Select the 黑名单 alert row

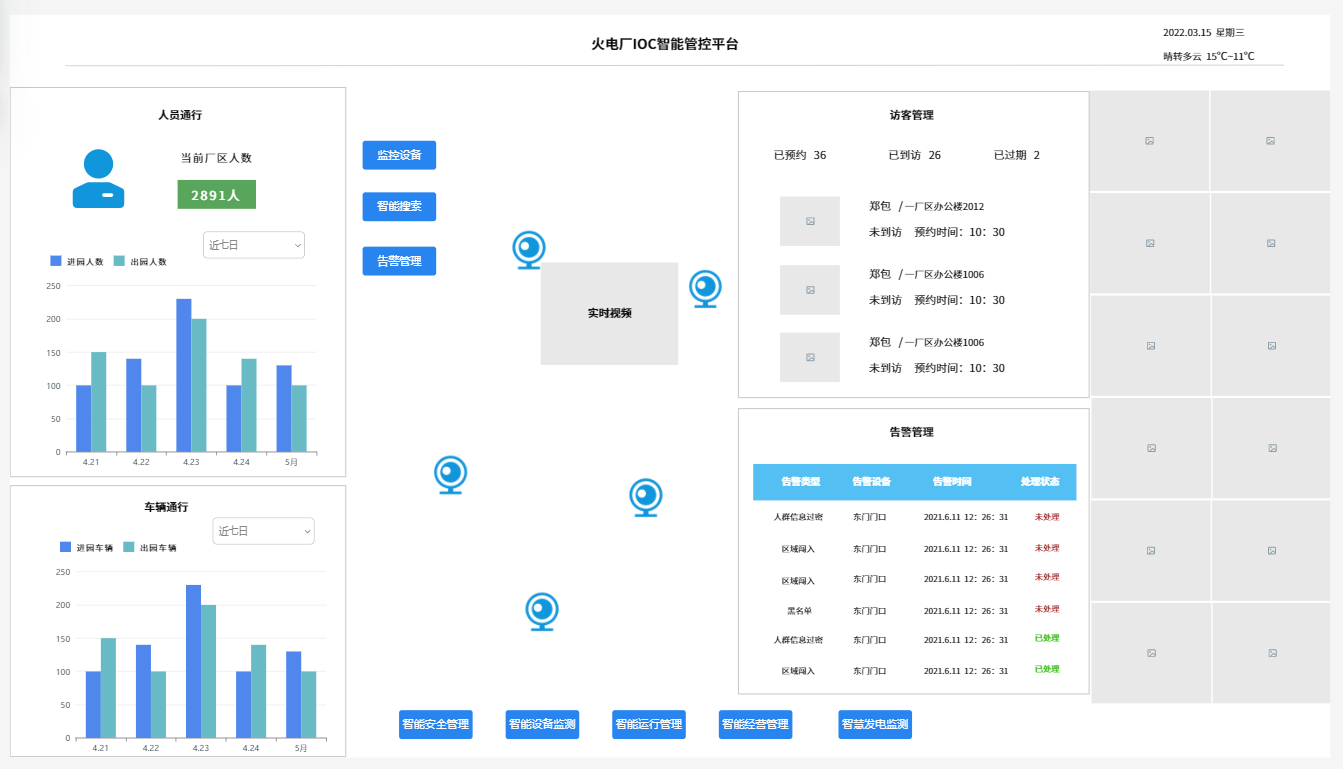pos(914,610)
